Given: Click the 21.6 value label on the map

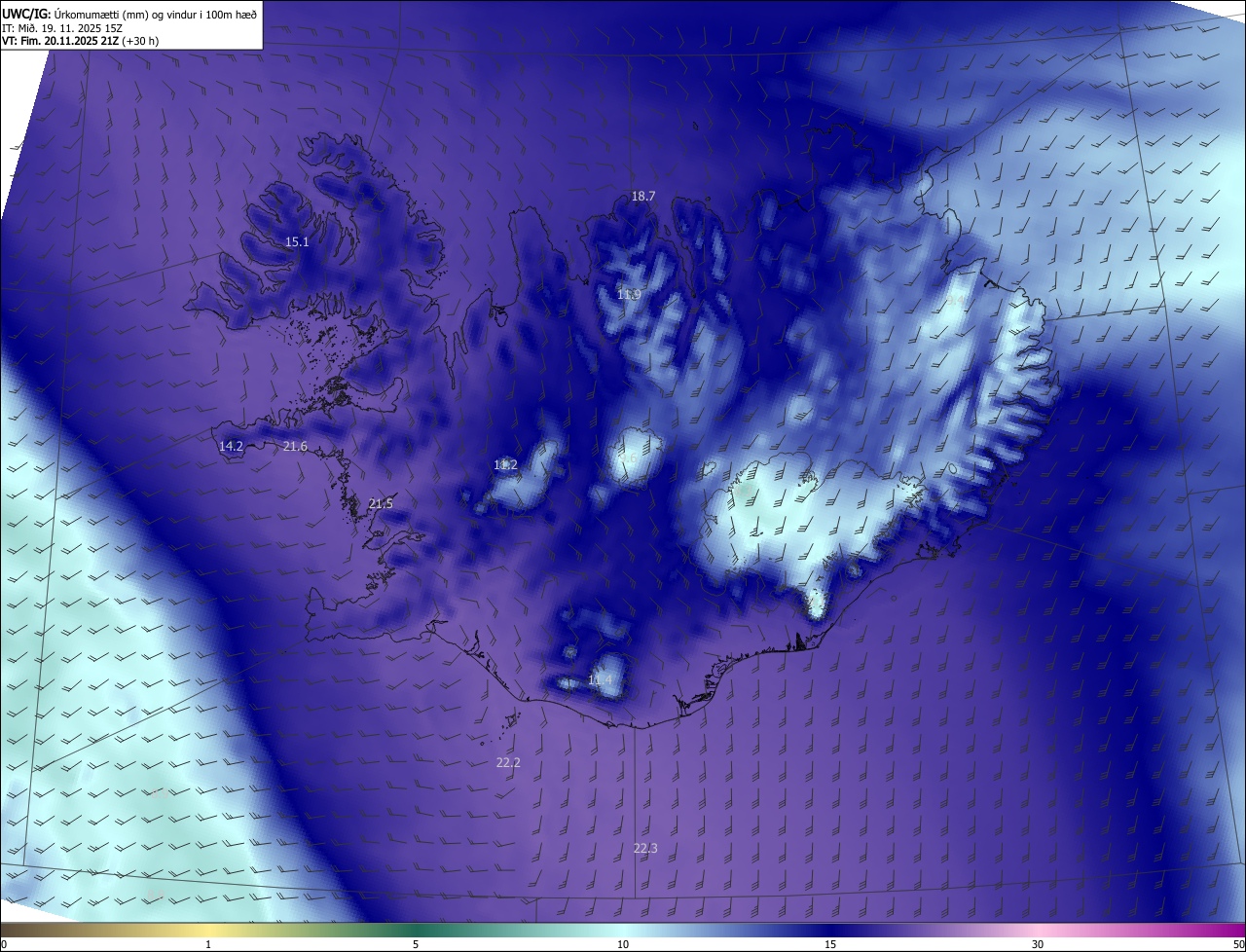Looking at the screenshot, I should click(x=295, y=447).
